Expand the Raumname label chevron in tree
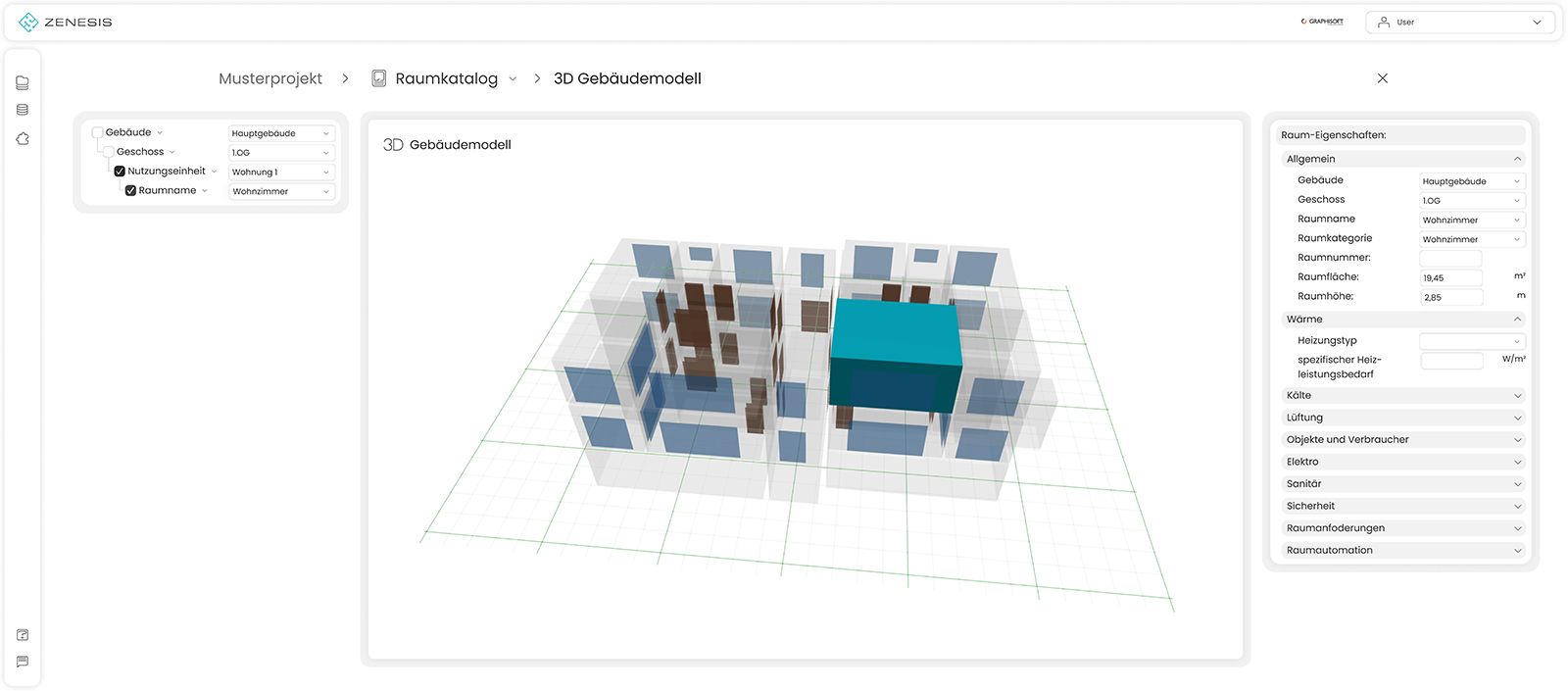 pyautogui.click(x=205, y=191)
